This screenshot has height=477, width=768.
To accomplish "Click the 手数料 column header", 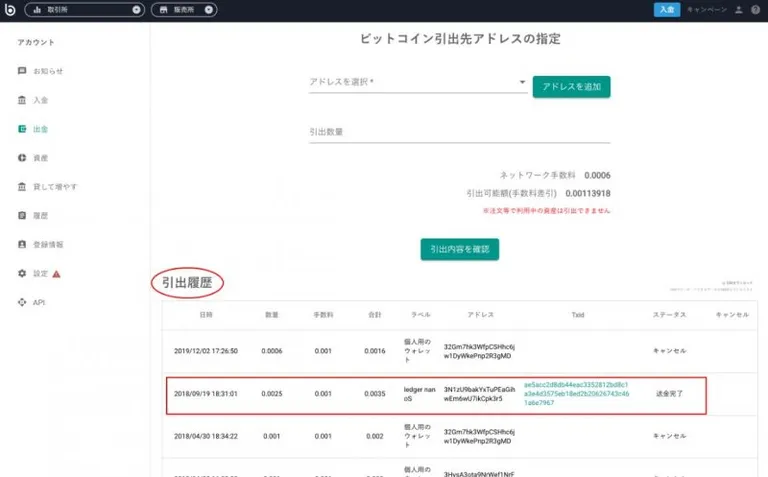I will tap(323, 315).
